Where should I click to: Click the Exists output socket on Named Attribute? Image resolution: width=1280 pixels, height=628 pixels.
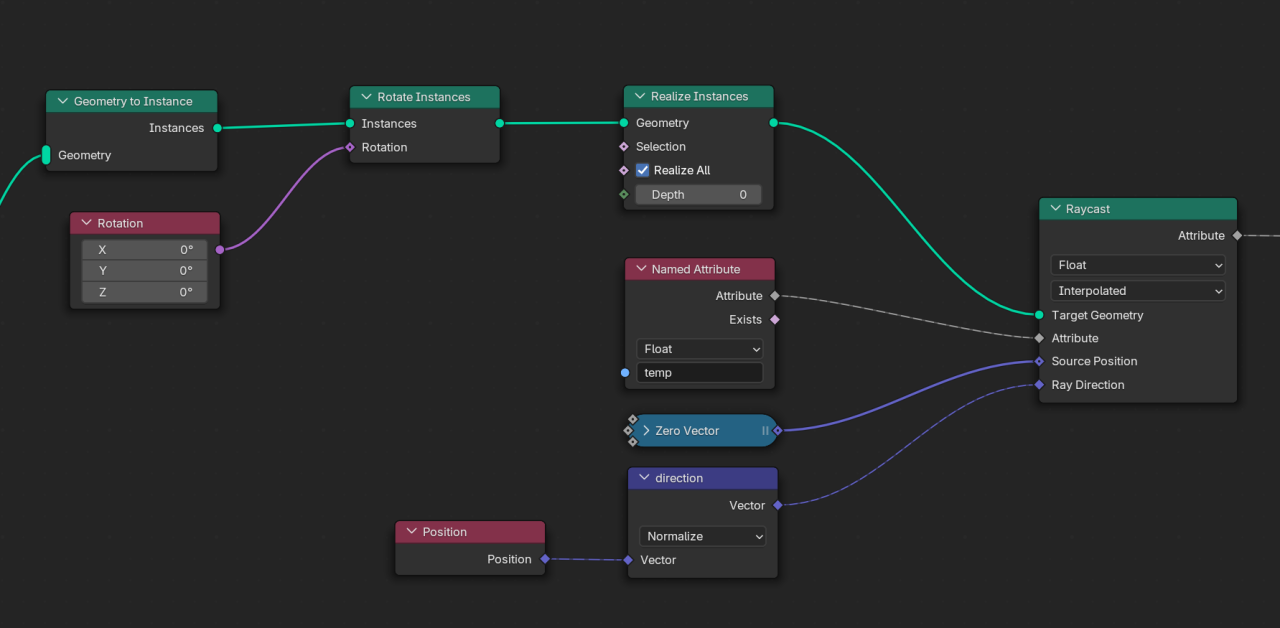point(774,320)
